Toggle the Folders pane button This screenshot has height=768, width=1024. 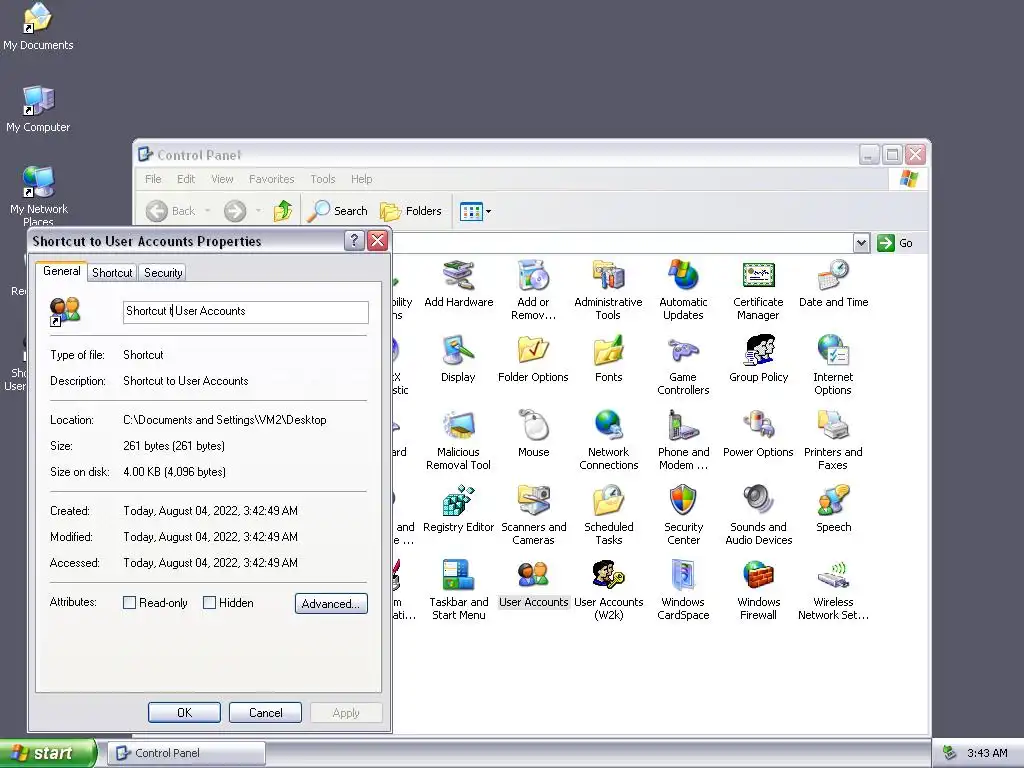pos(411,211)
